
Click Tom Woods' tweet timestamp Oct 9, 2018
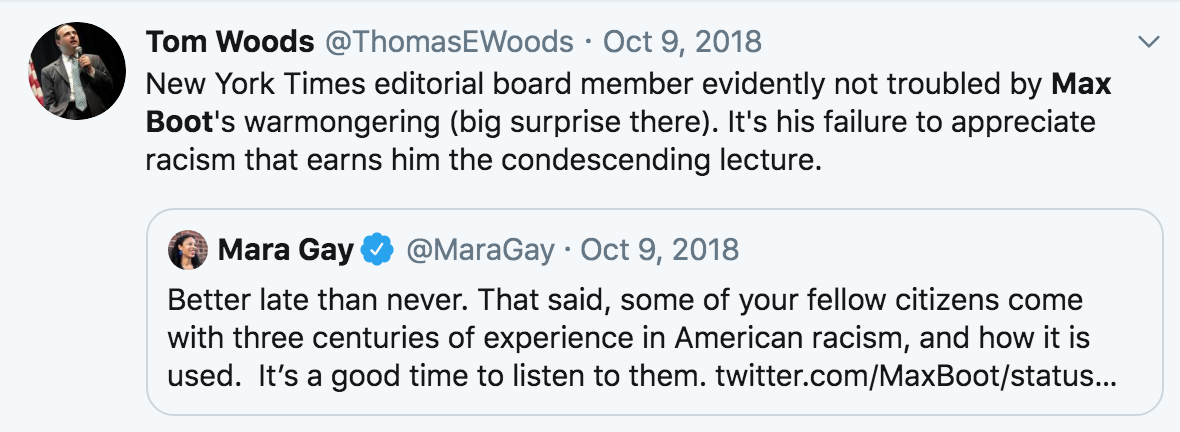click(683, 42)
